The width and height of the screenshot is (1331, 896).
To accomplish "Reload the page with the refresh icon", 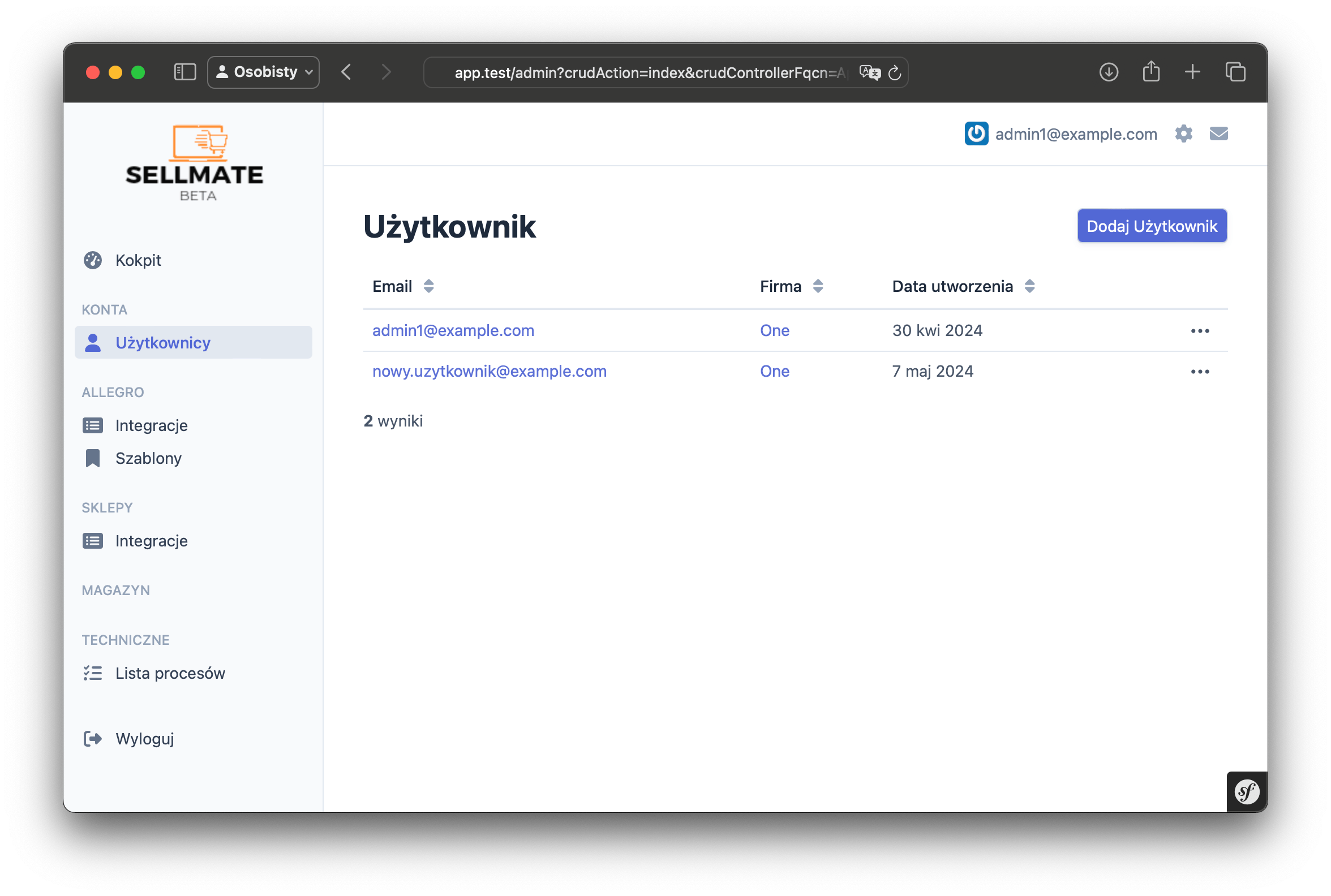I will 895,72.
